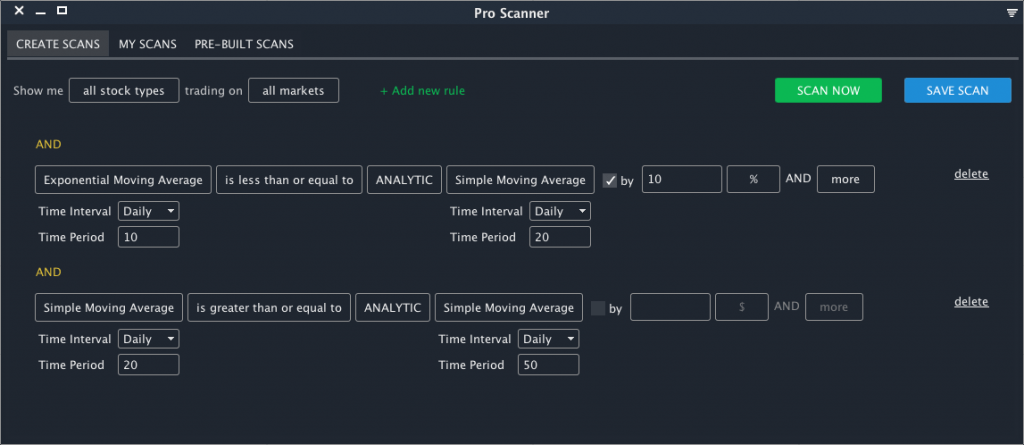Open Time Interval dropdown under Exponential Moving Average
Viewport: 1024px width, 445px height.
pos(148,211)
